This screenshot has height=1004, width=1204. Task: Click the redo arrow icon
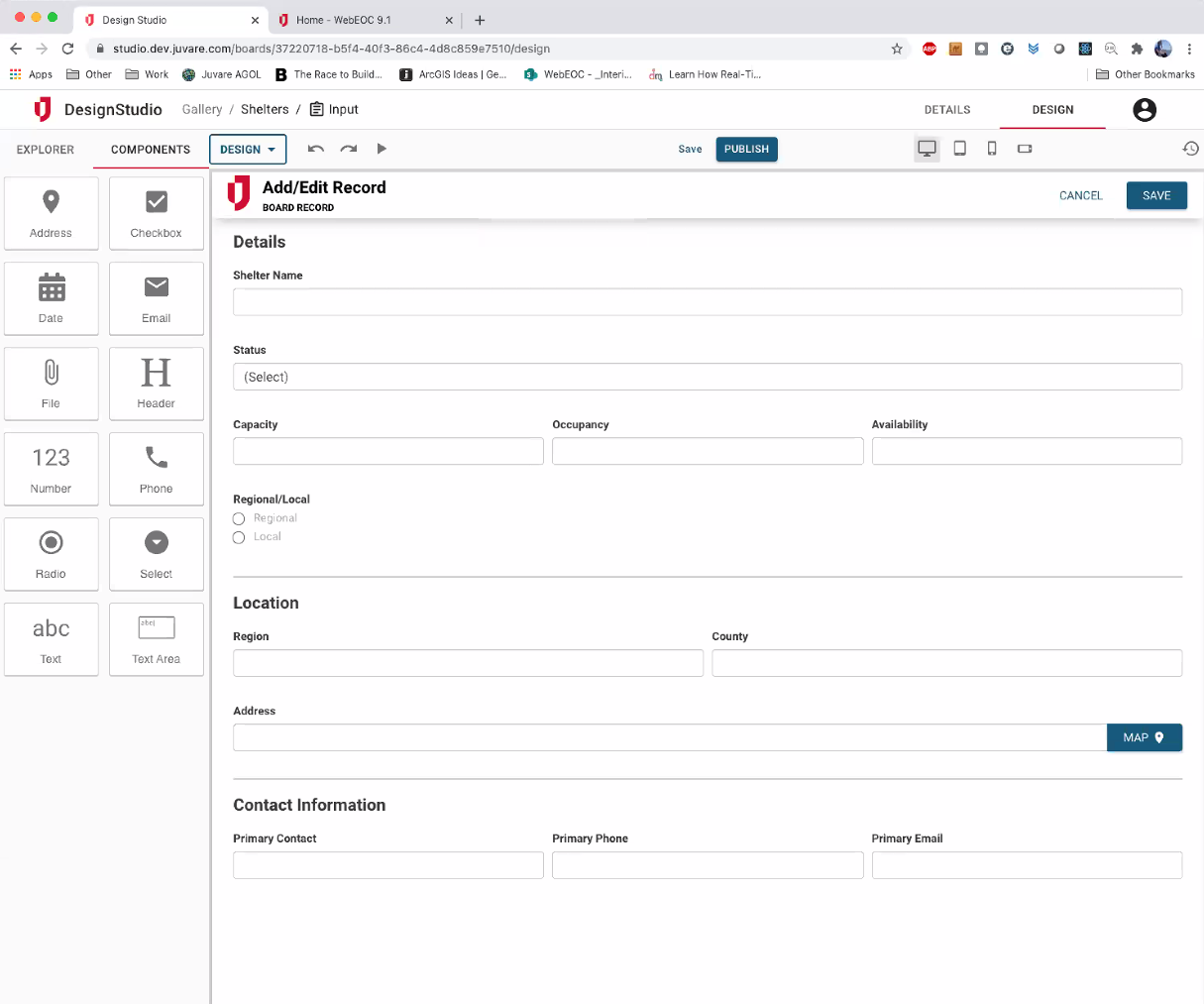(x=348, y=149)
